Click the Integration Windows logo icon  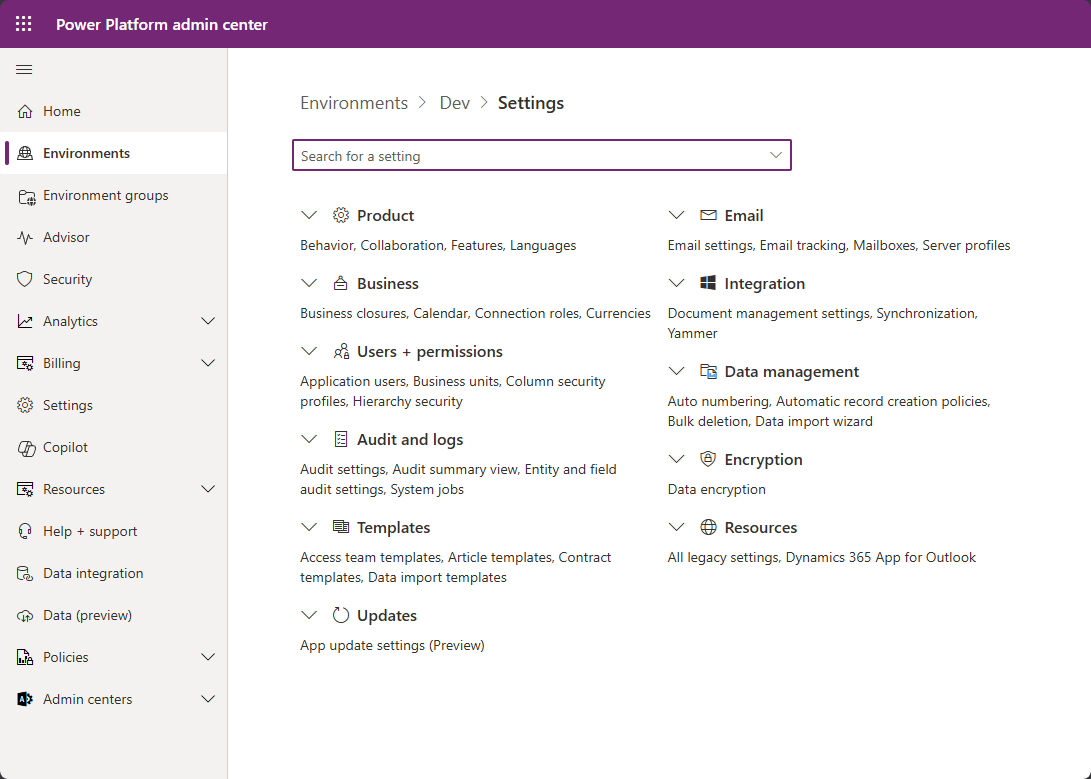pos(708,282)
